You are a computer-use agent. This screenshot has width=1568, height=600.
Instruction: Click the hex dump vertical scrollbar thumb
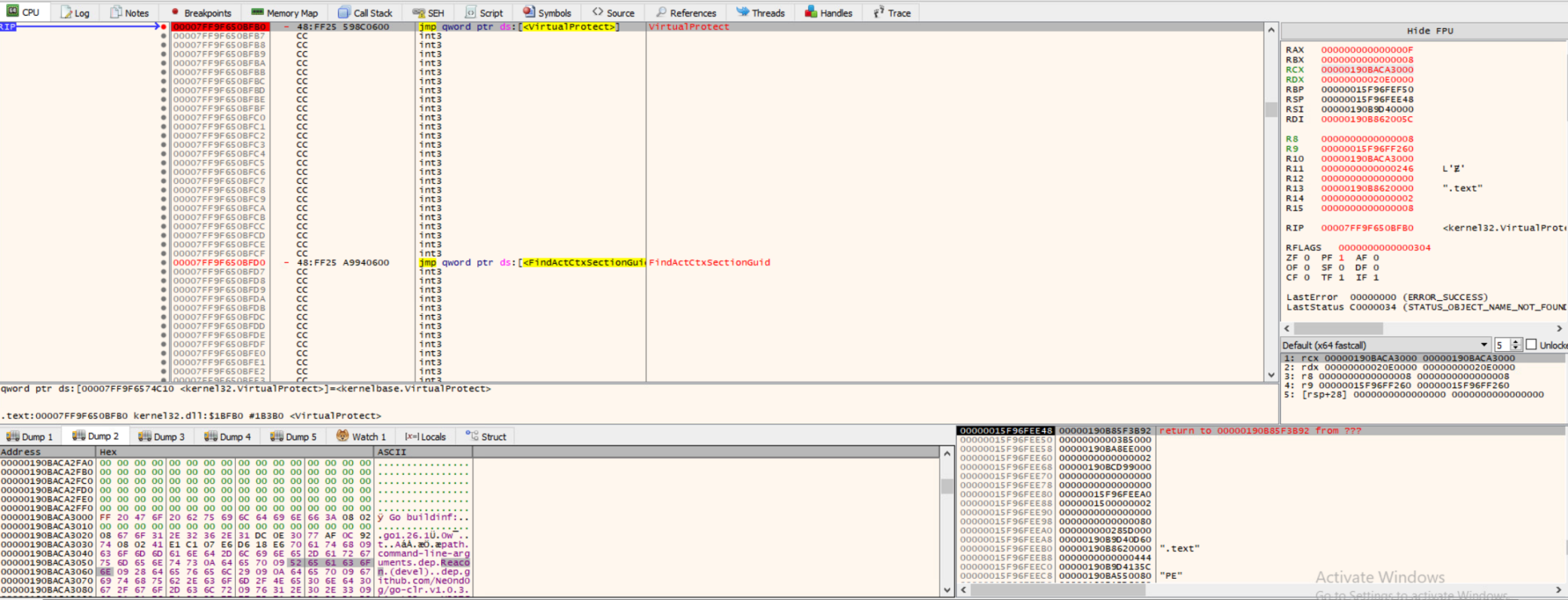[947, 486]
